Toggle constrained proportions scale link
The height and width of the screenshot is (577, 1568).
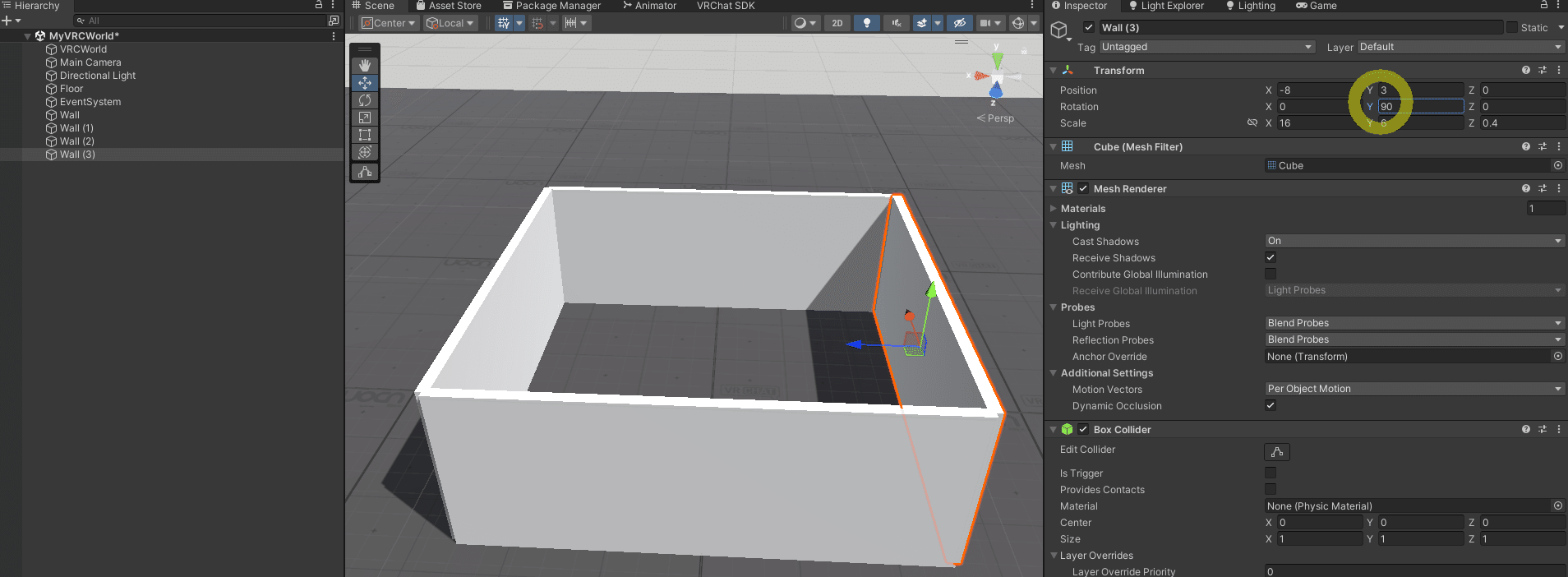point(1252,122)
